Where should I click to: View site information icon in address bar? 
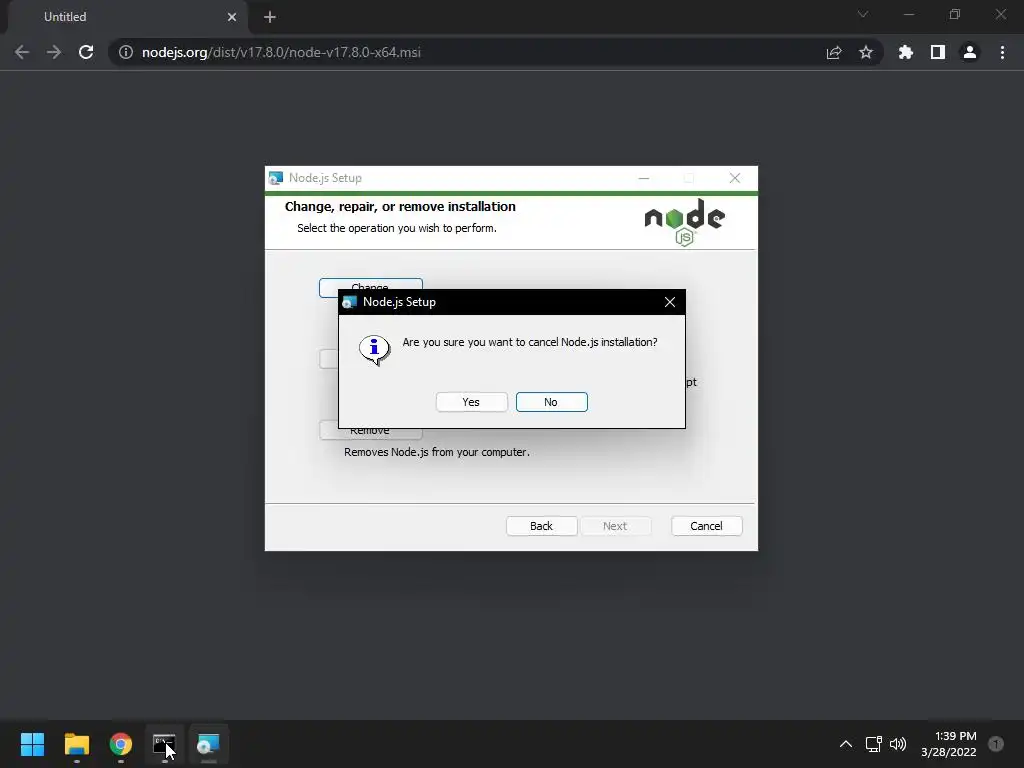point(126,52)
